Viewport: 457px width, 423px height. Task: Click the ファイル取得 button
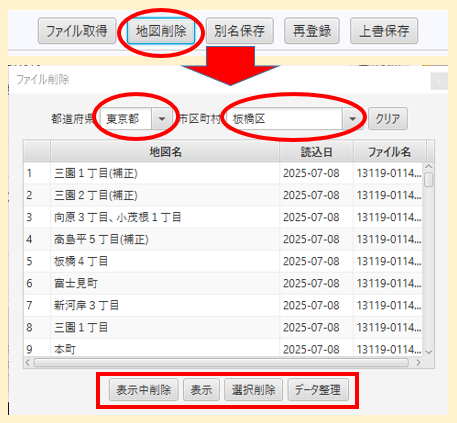(77, 31)
